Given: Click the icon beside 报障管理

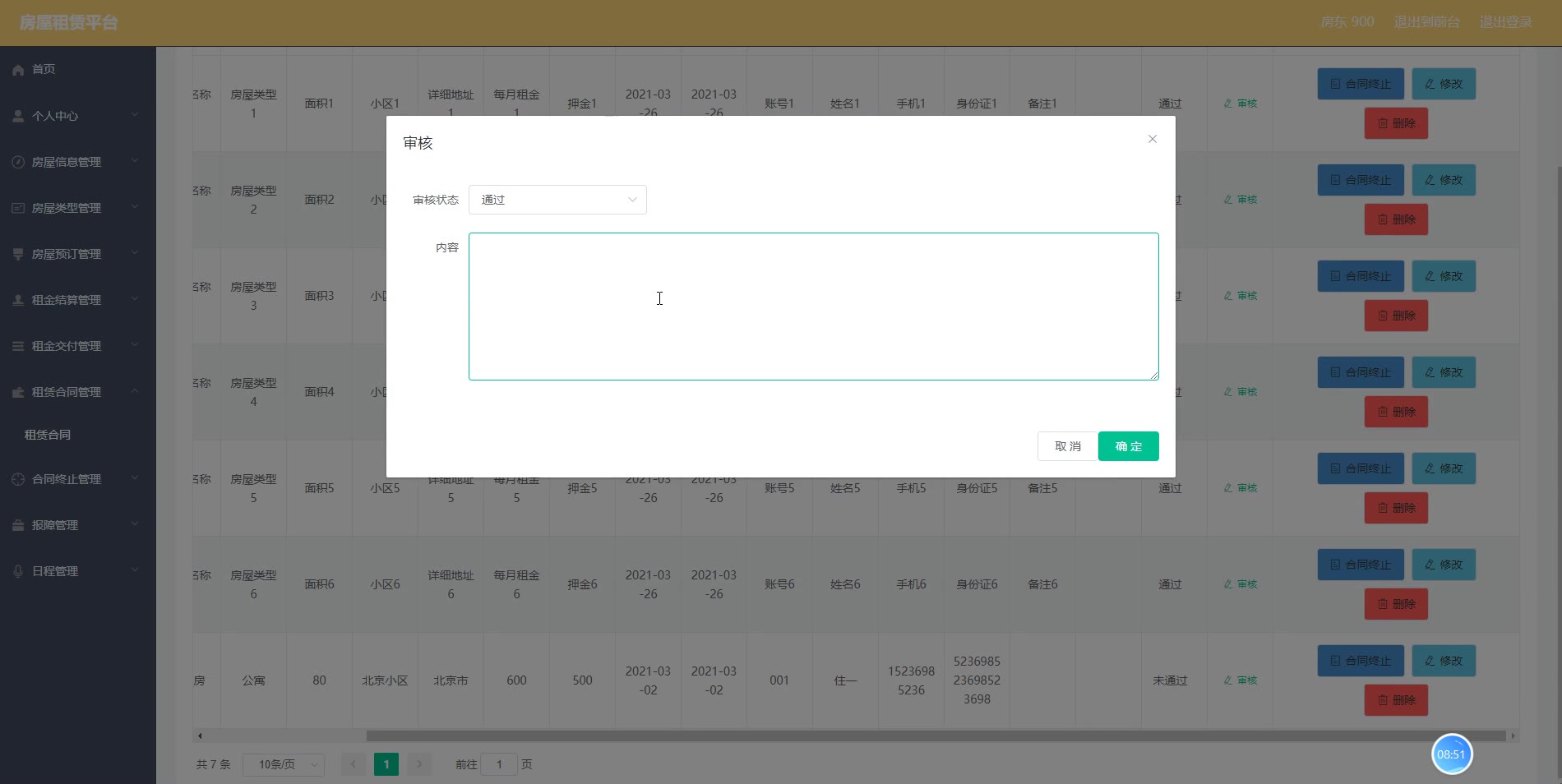Looking at the screenshot, I should pos(18,525).
